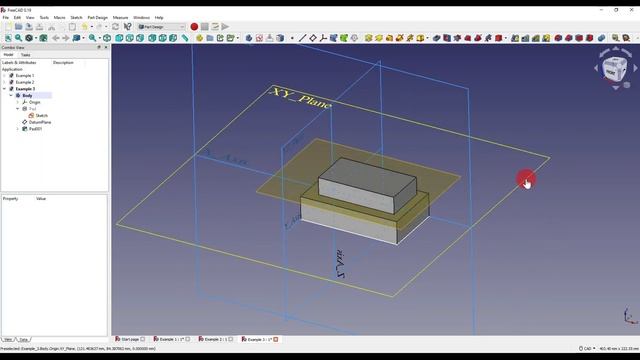640x360 pixels.
Task: Open the Part Design workbench dropdown
Action: pos(162,27)
